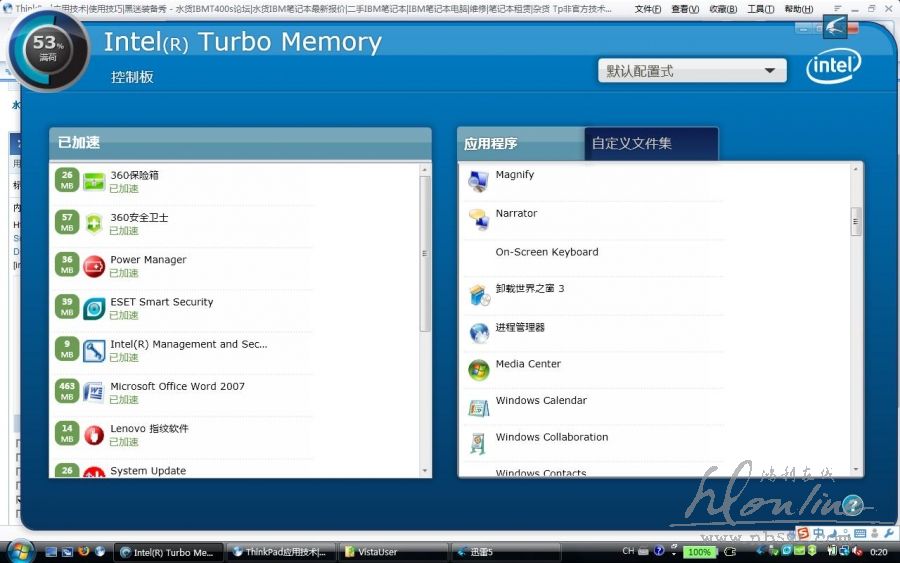Click the Power Manager icon
Screen dimensions: 900x563
[94, 266]
